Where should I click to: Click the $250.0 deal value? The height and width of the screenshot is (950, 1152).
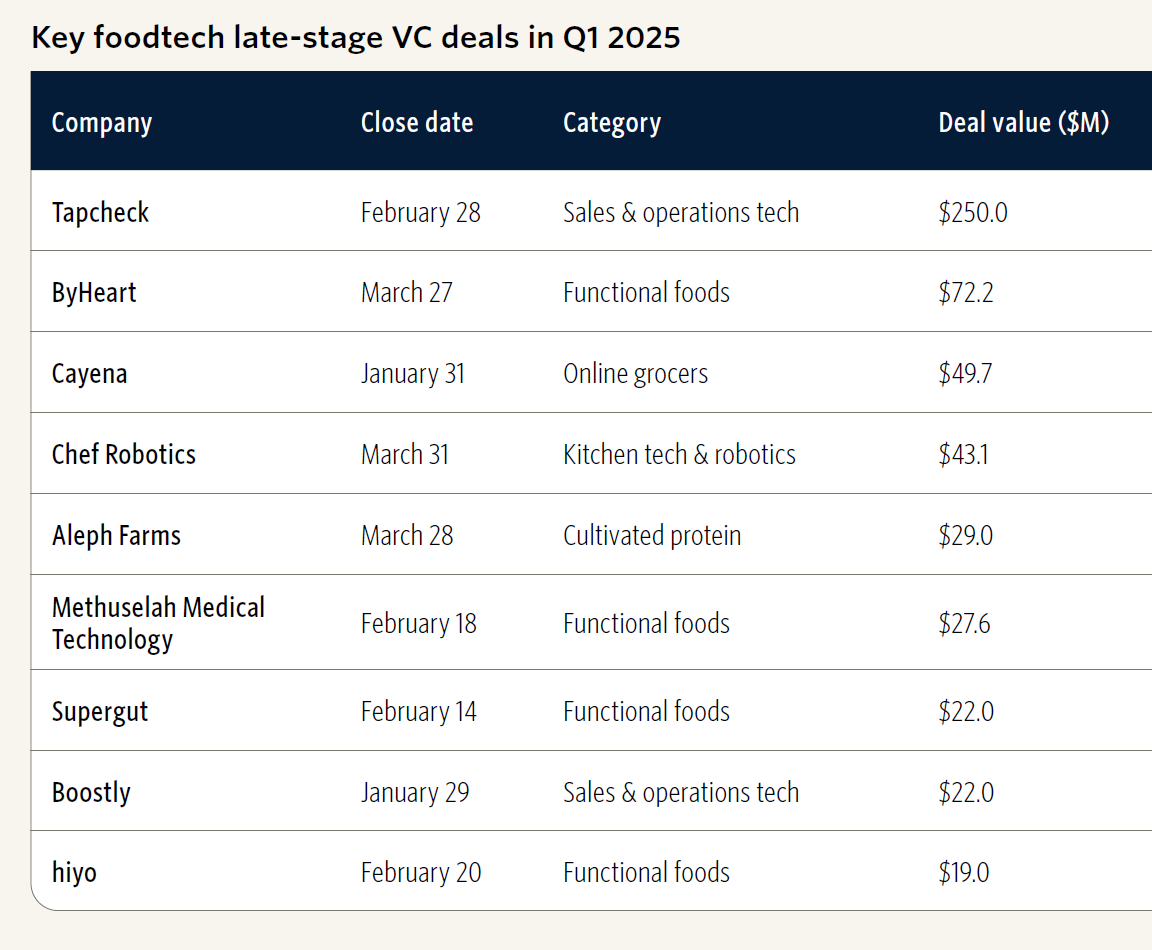tap(973, 212)
